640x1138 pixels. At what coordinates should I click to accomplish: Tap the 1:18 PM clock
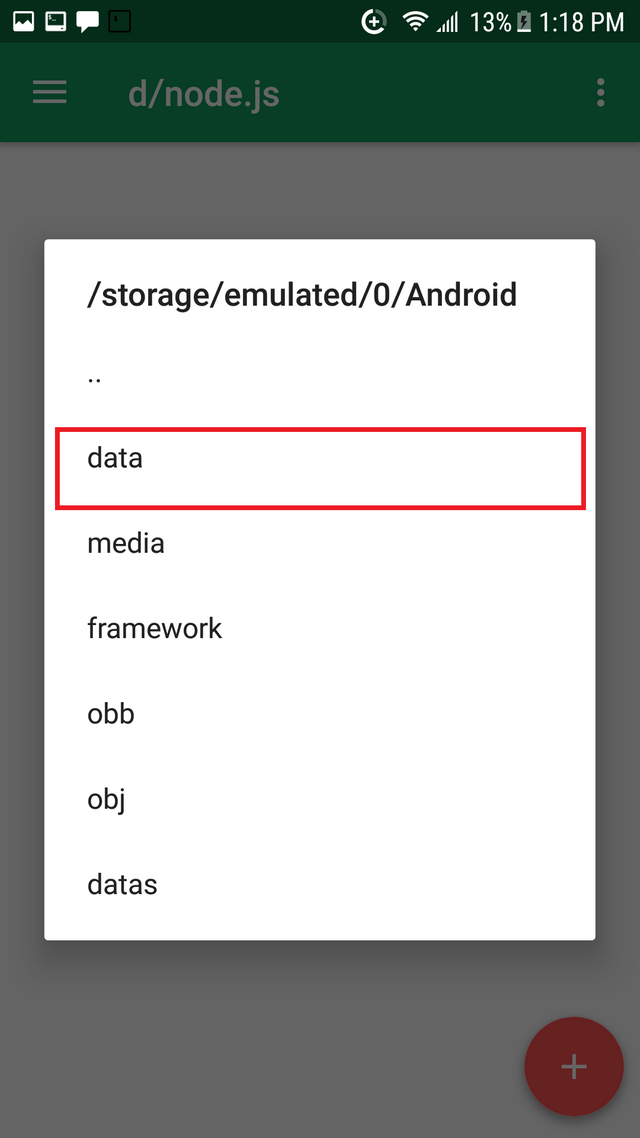(581, 22)
